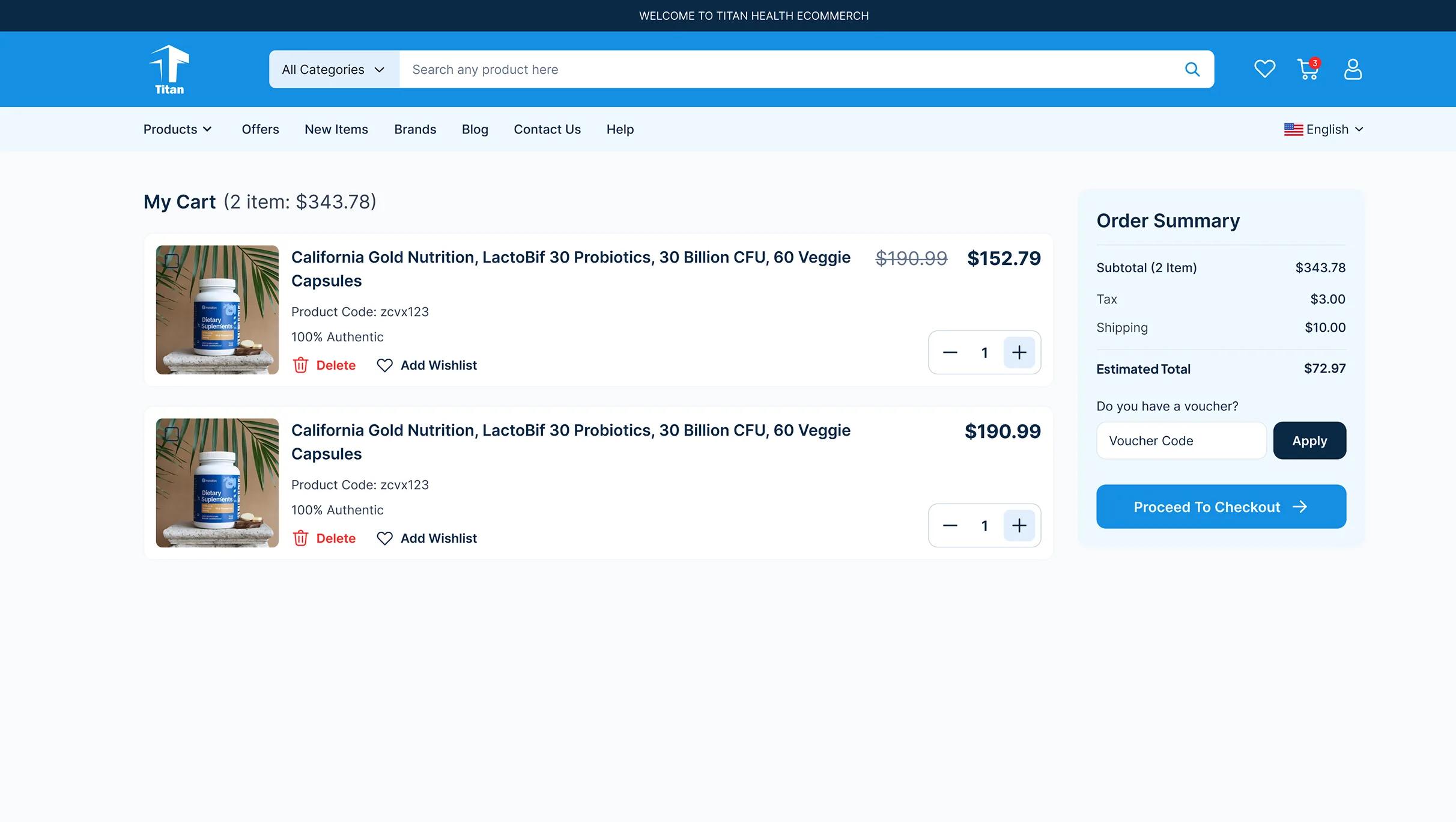
Task: Click the My Cart heading
Action: (180, 202)
